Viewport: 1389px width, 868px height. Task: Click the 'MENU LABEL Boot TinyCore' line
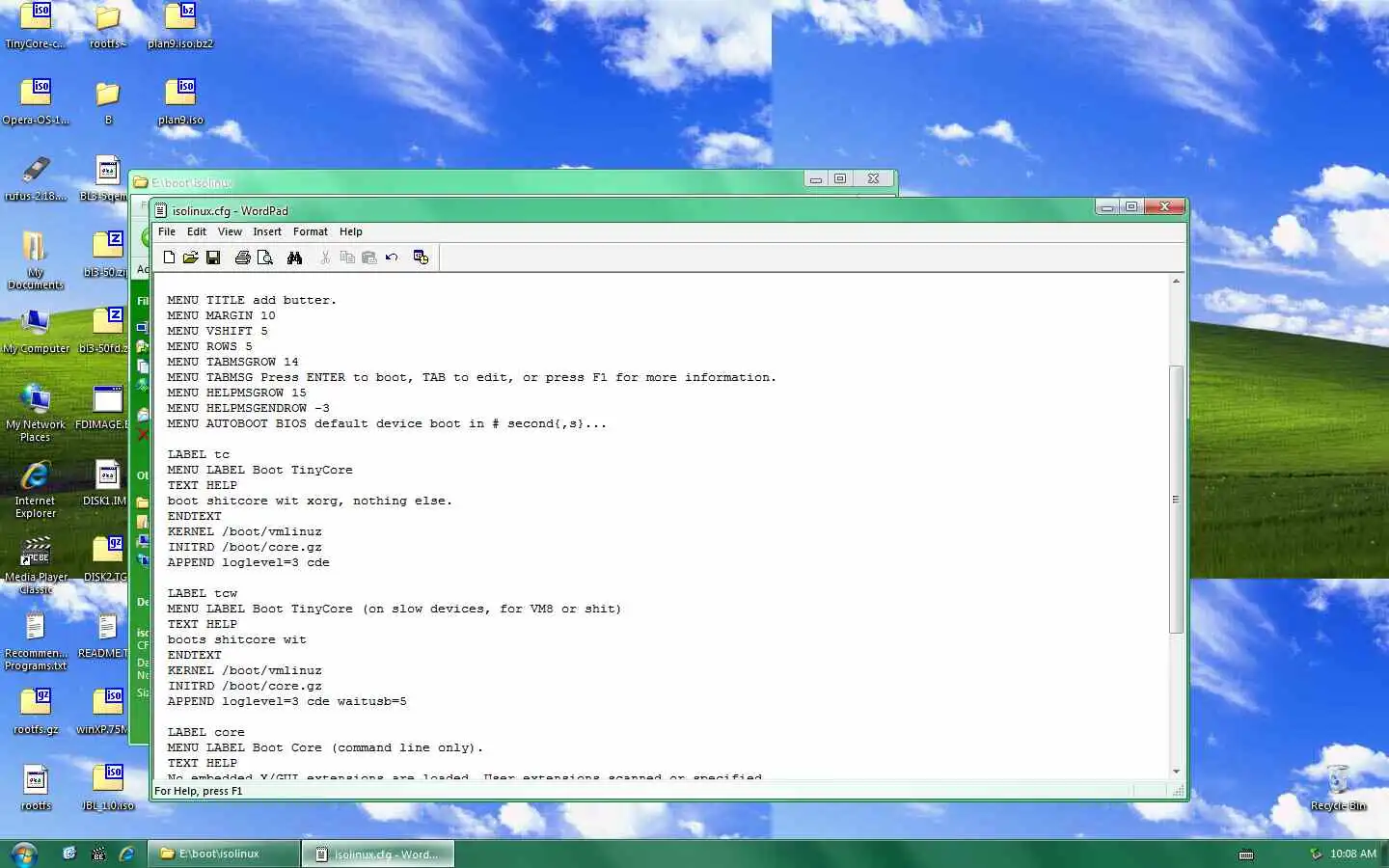[260, 470]
